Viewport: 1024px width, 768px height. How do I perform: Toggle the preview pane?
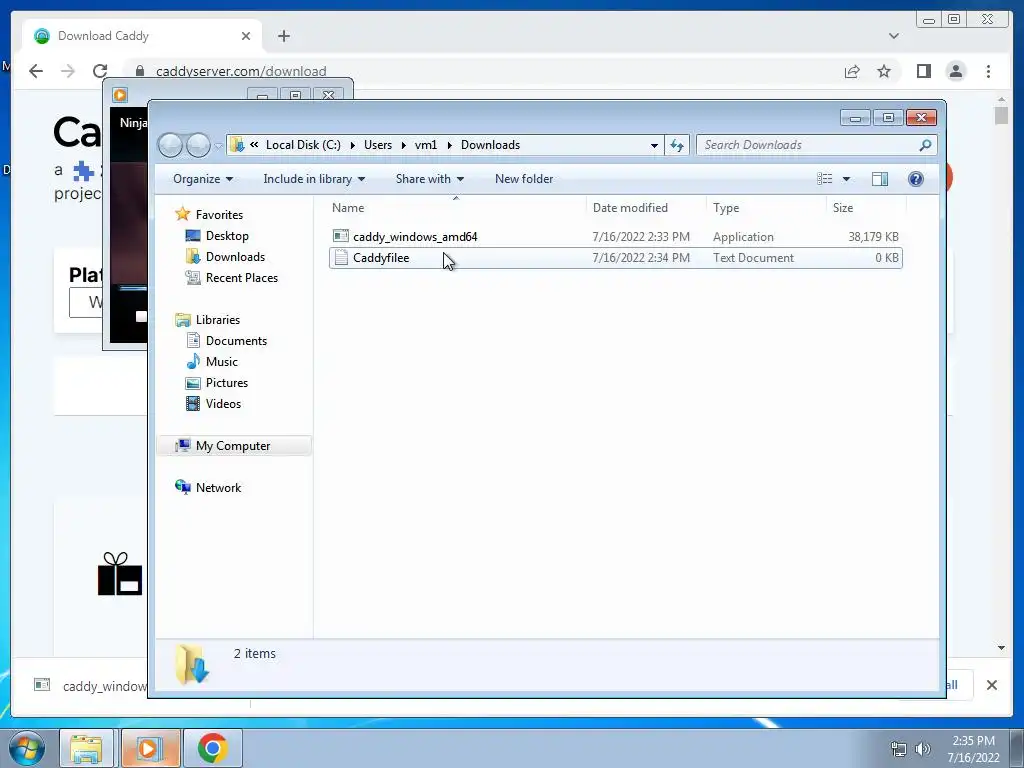tap(880, 179)
